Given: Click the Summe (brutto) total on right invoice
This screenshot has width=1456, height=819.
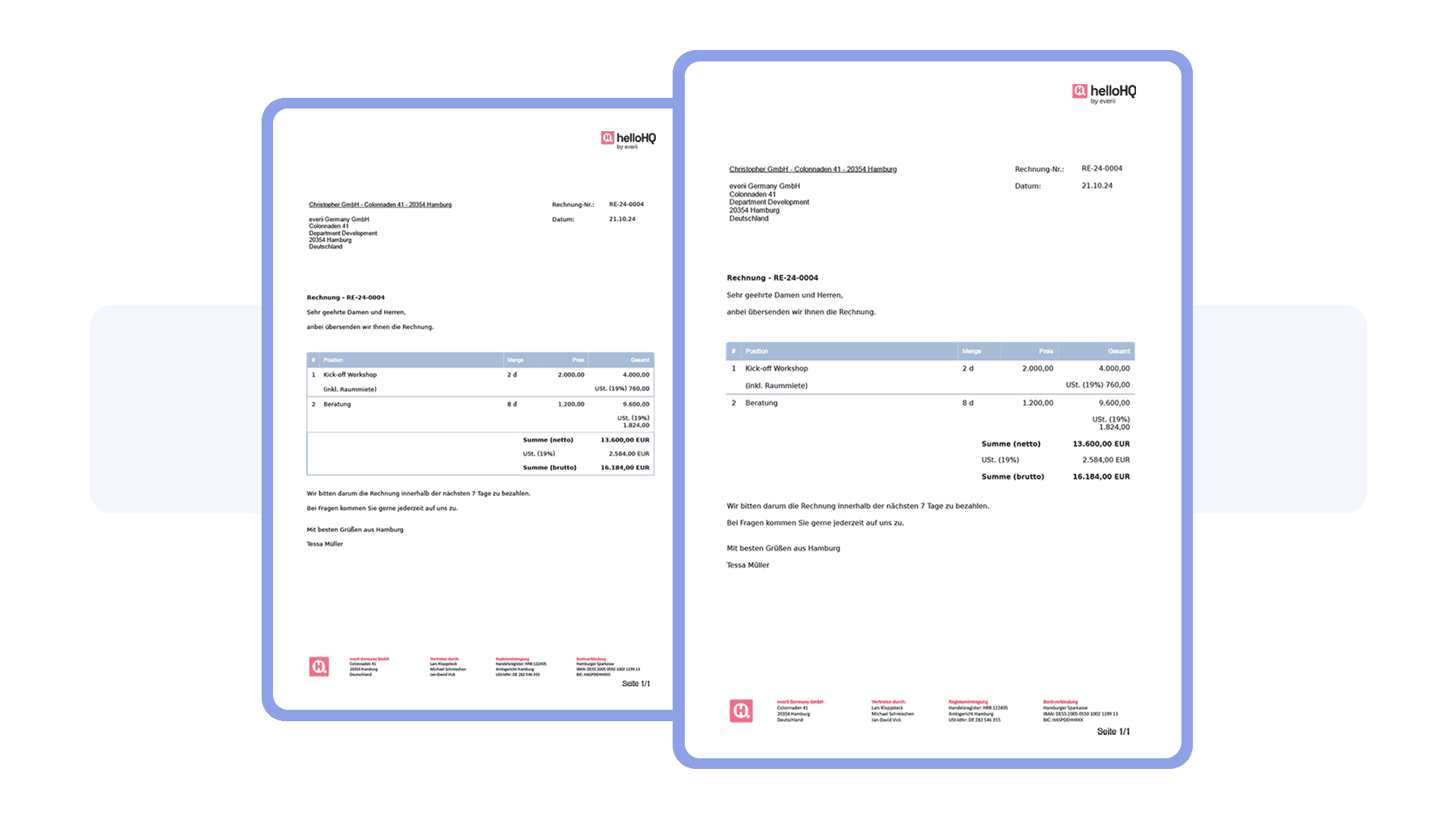Looking at the screenshot, I should coord(1100,477).
